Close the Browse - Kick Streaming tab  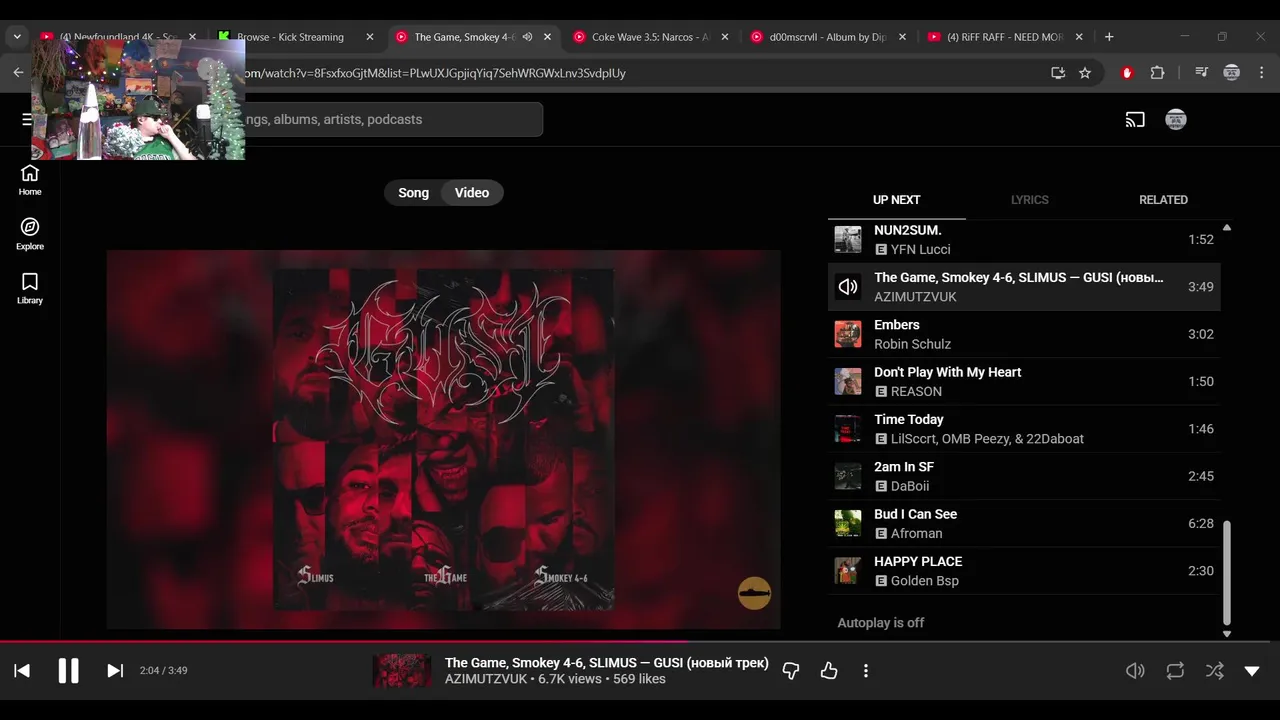[369, 37]
